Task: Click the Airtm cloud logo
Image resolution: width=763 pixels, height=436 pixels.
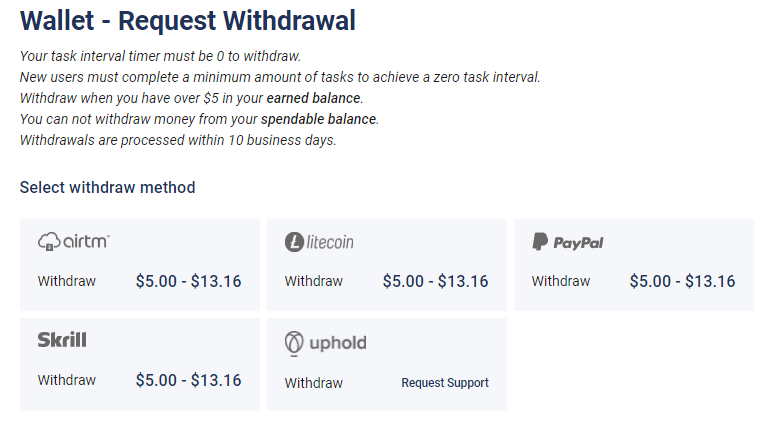Action: [74, 241]
